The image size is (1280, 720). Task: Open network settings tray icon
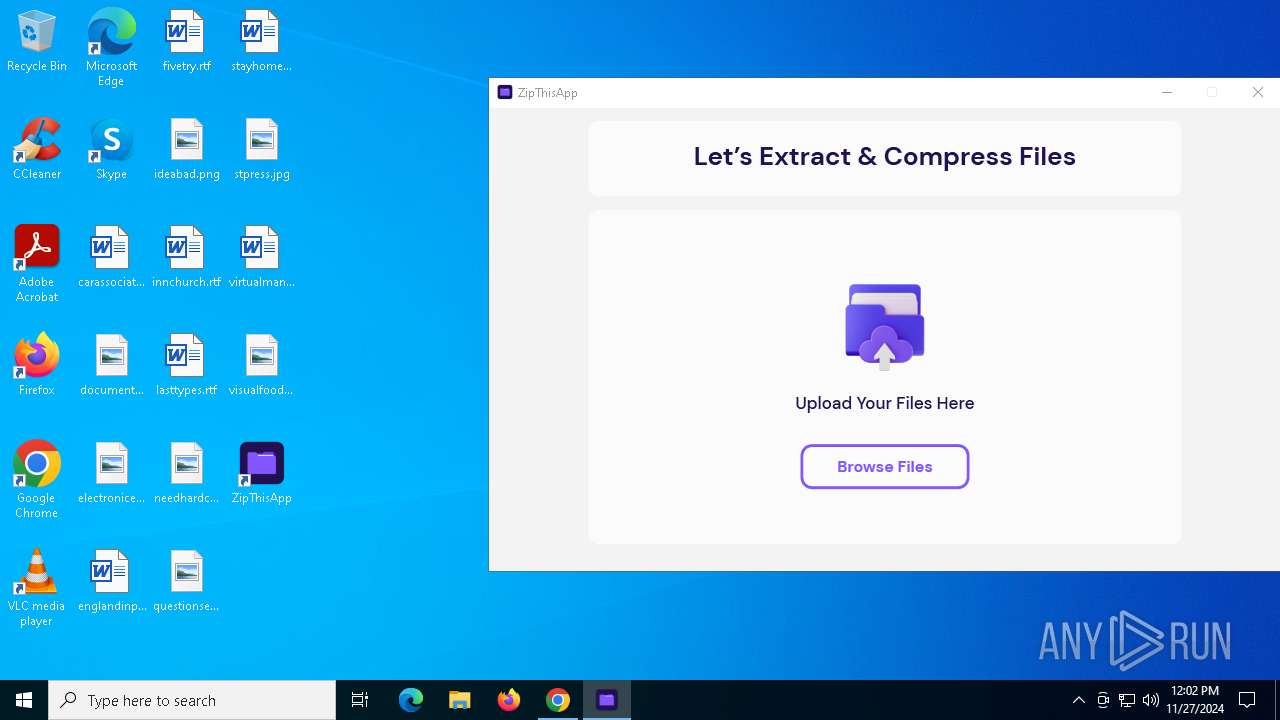click(x=1127, y=700)
